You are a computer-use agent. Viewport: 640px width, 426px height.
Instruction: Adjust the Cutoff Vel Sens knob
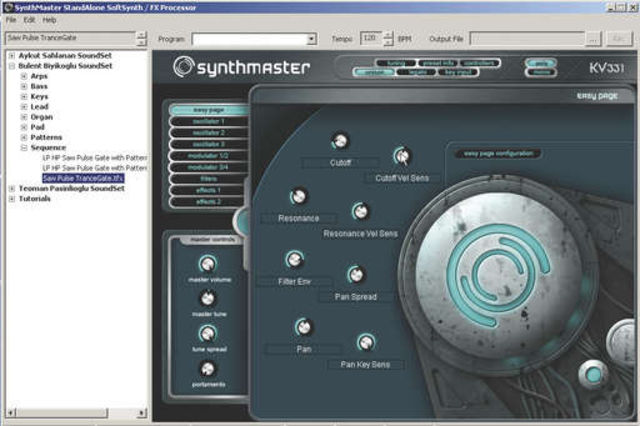pos(402,156)
